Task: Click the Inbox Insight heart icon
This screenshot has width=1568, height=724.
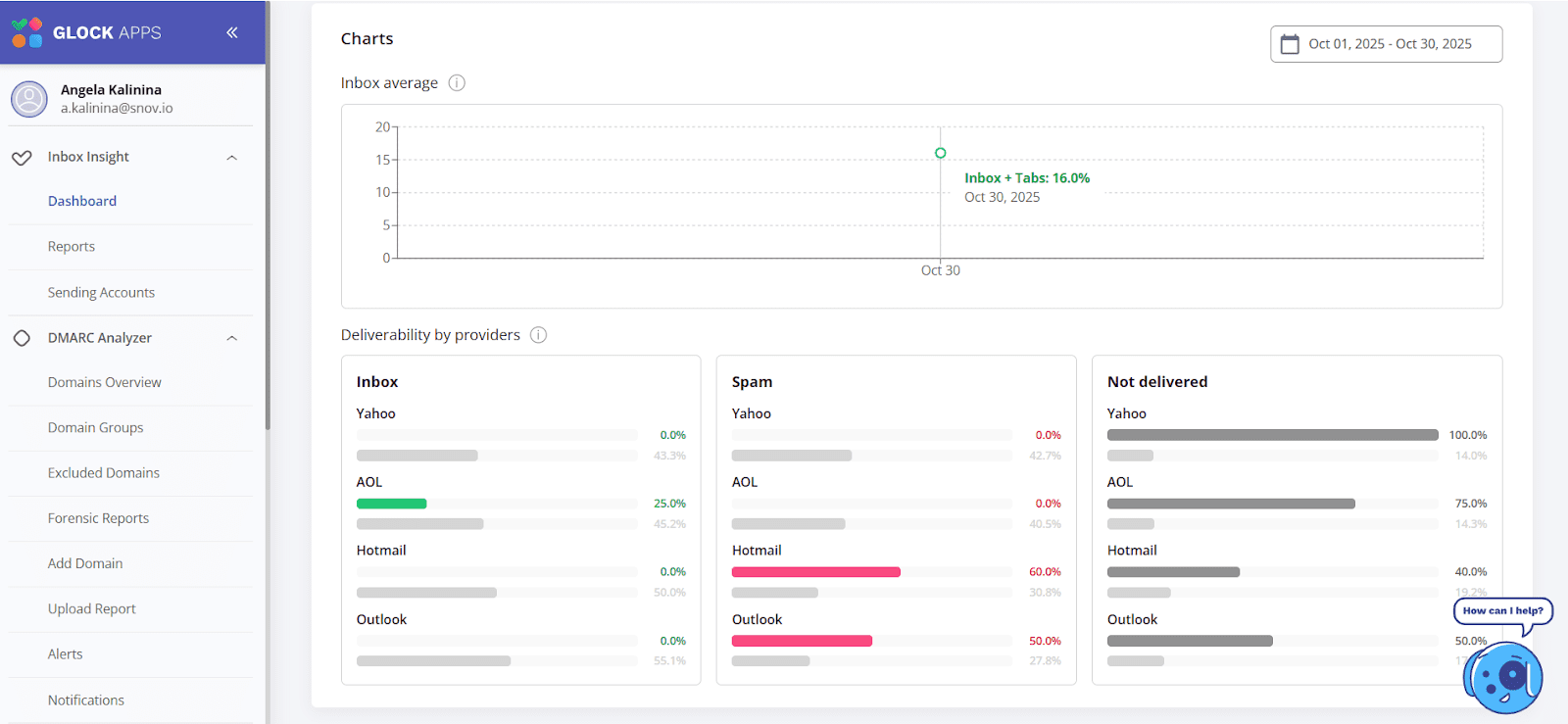Action: pos(22,158)
